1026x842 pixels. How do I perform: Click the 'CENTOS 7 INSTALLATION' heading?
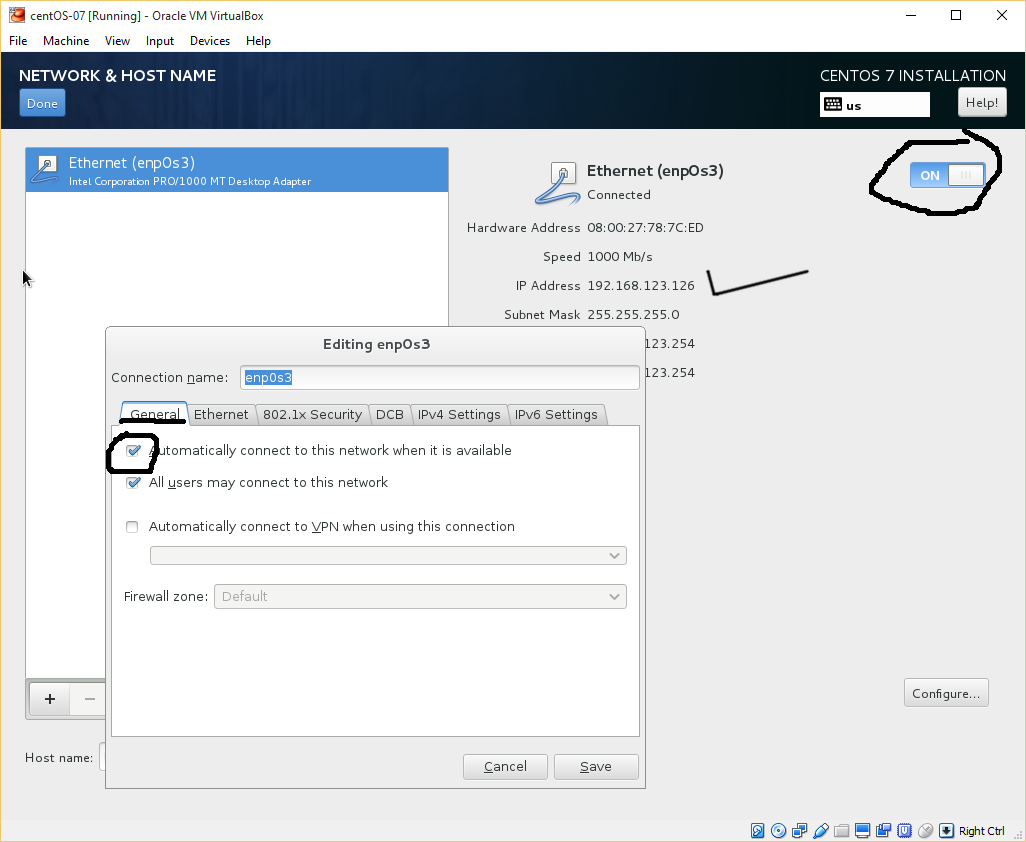click(x=913, y=75)
